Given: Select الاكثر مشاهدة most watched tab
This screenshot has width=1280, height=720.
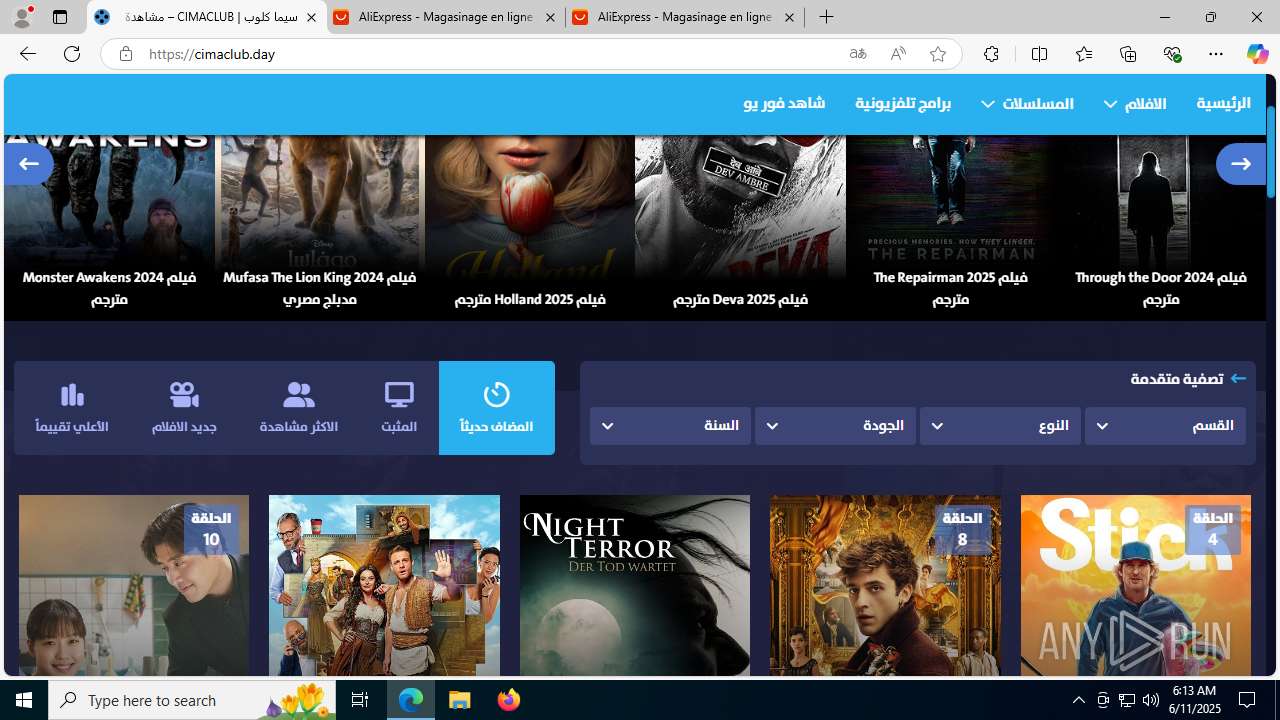Looking at the screenshot, I should [x=299, y=408].
